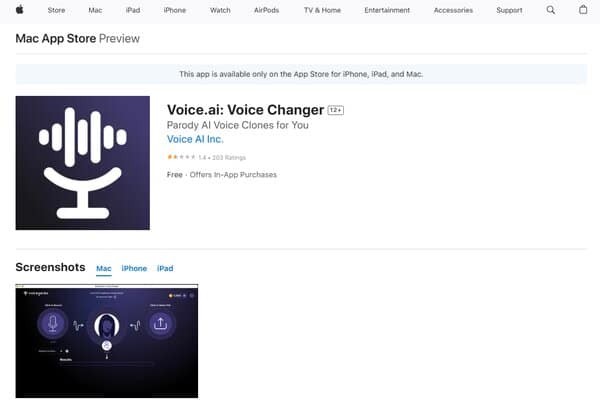600x410 pixels.
Task: Open the shopping bag icon
Action: click(583, 10)
